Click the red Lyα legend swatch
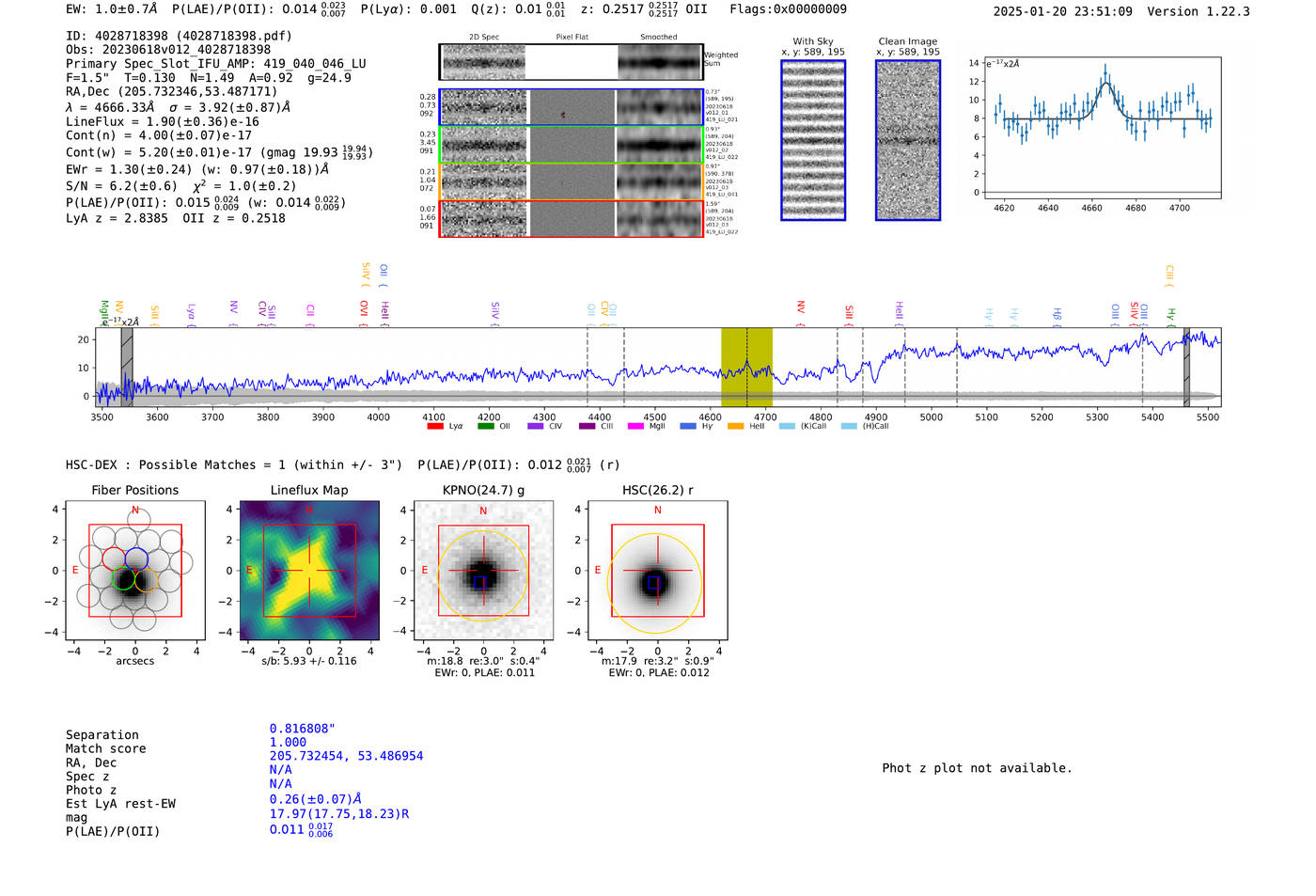The height and width of the screenshot is (896, 1316). coord(434,426)
